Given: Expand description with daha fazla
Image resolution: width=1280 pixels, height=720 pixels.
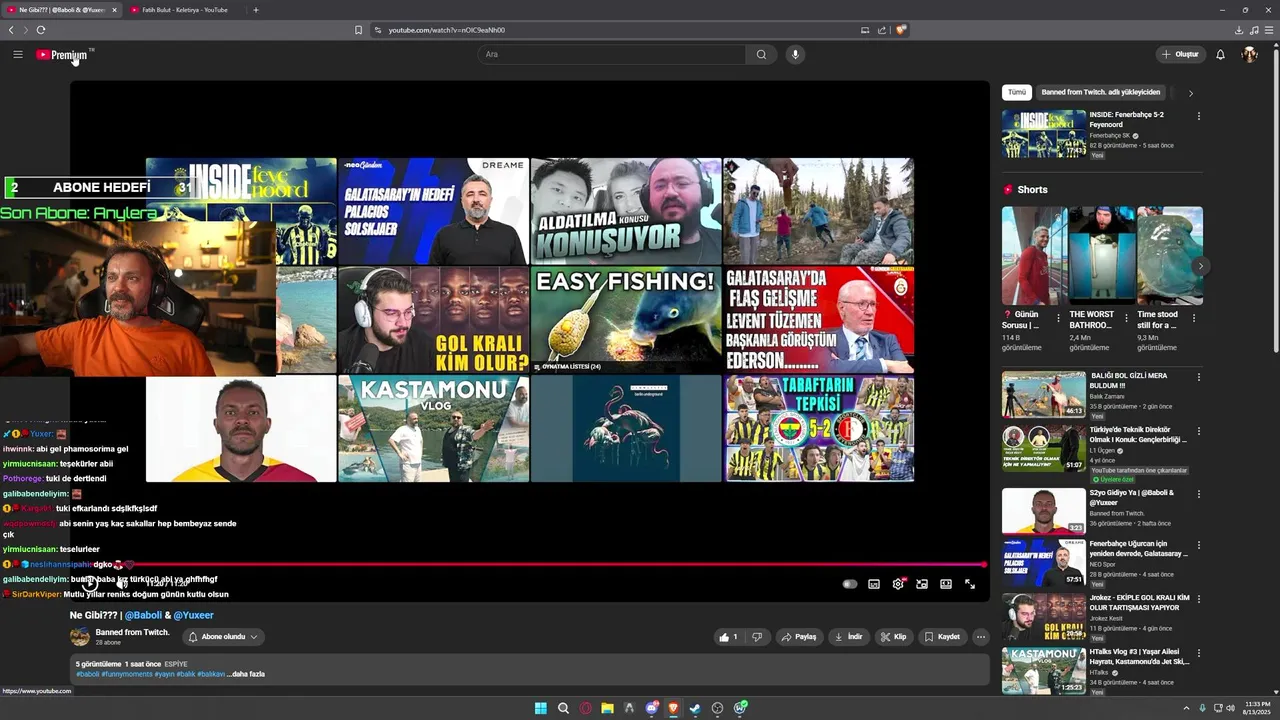Looking at the screenshot, I should tap(246, 674).
